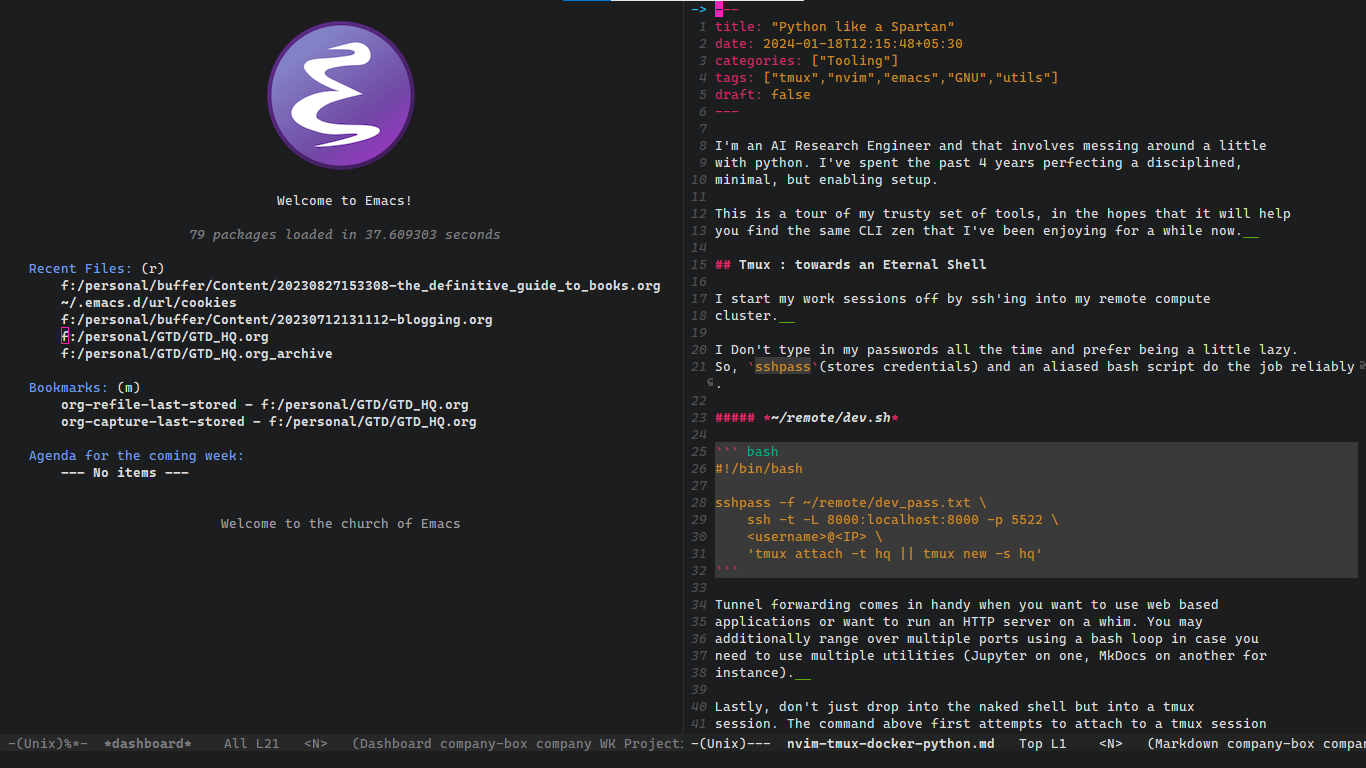Click the title 'Python like a Spartan' line
Screen dimensions: 1366x768
pyautogui.click(x=835, y=26)
